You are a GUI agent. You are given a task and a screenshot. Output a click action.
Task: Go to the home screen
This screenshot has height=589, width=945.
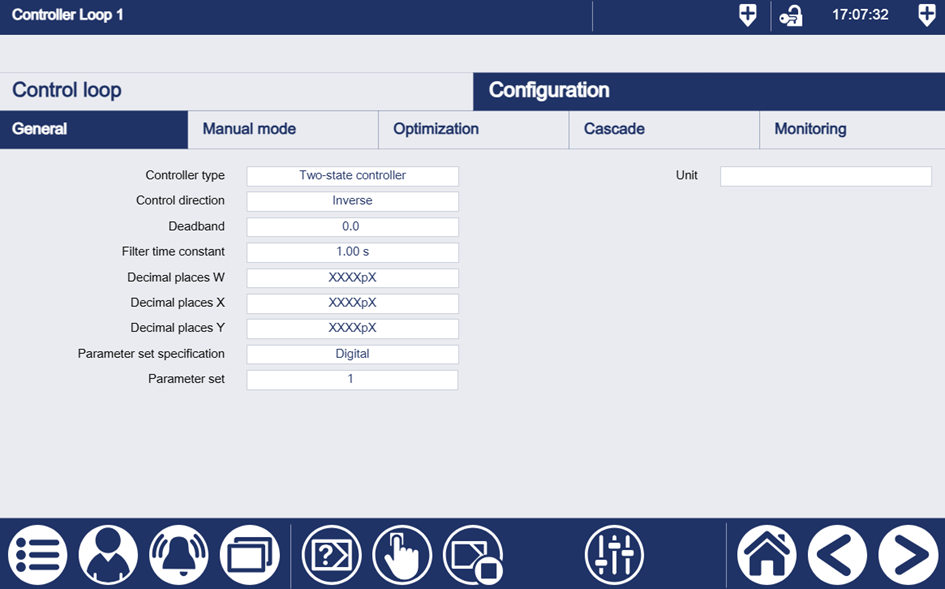(767, 555)
